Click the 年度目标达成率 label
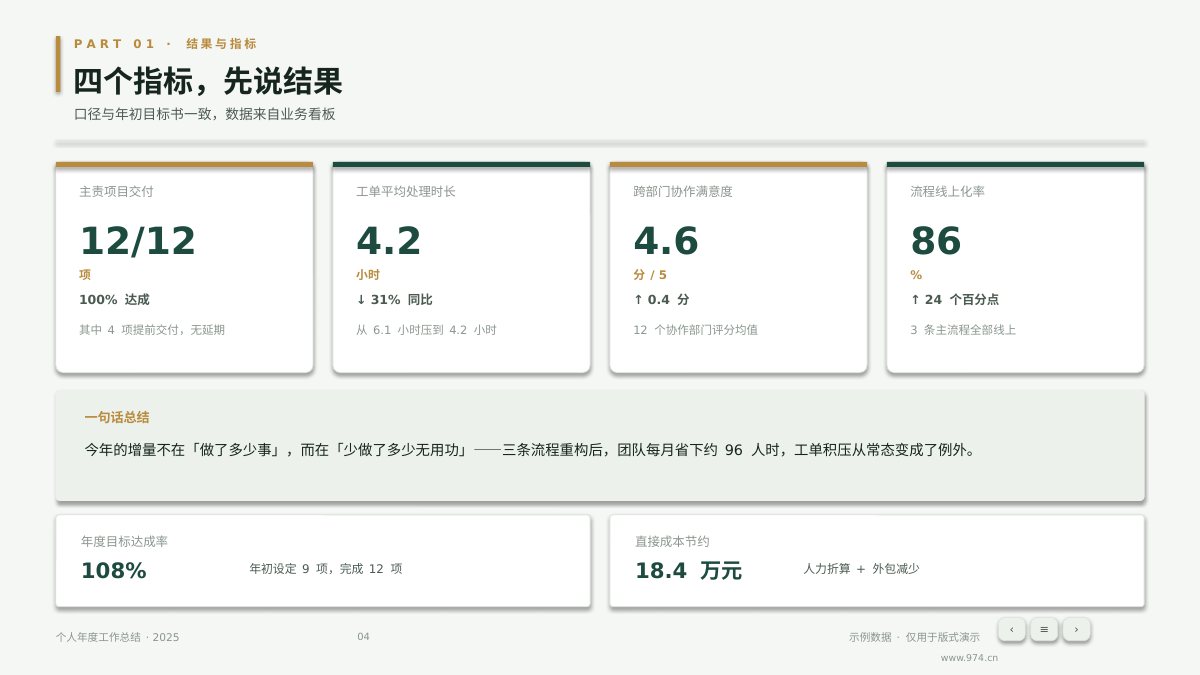Screen dimensions: 1200x675 [124, 541]
